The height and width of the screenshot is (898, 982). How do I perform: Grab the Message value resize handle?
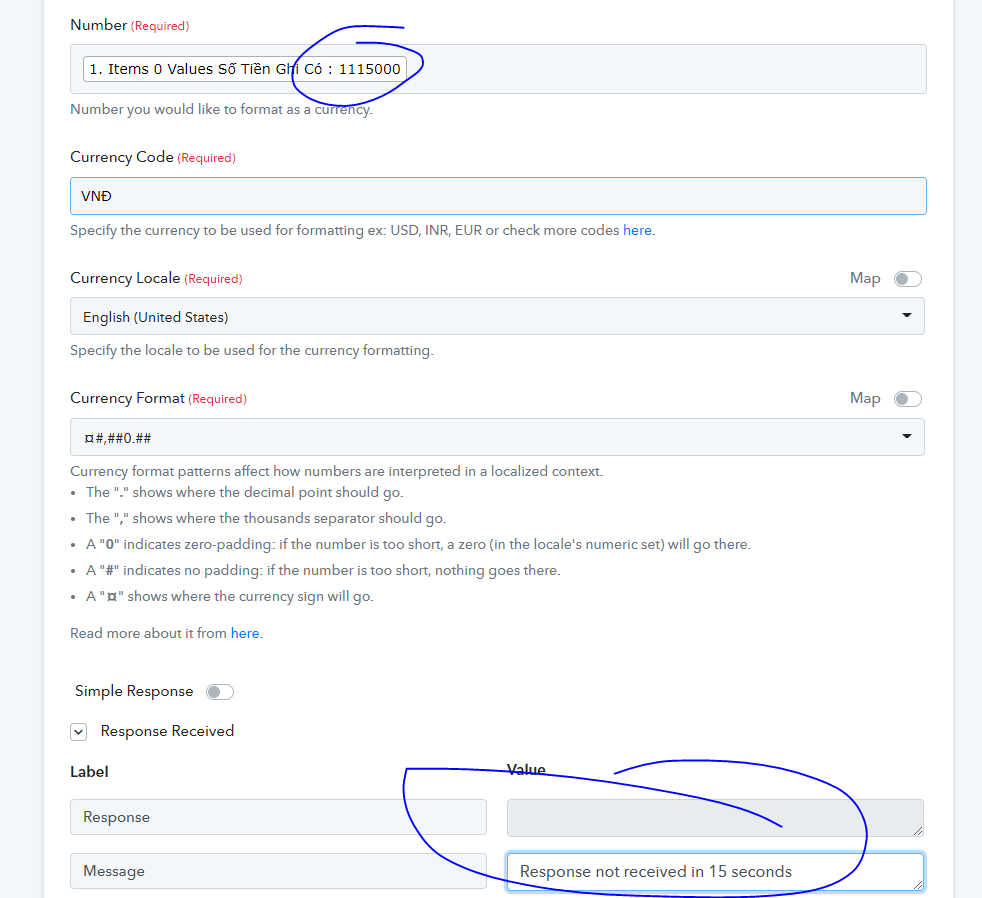pos(917,885)
